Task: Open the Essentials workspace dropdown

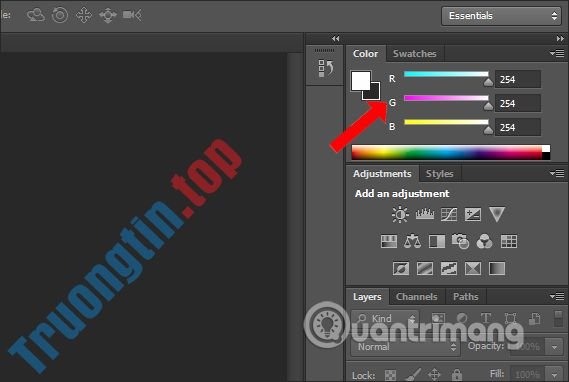Action: click(502, 16)
